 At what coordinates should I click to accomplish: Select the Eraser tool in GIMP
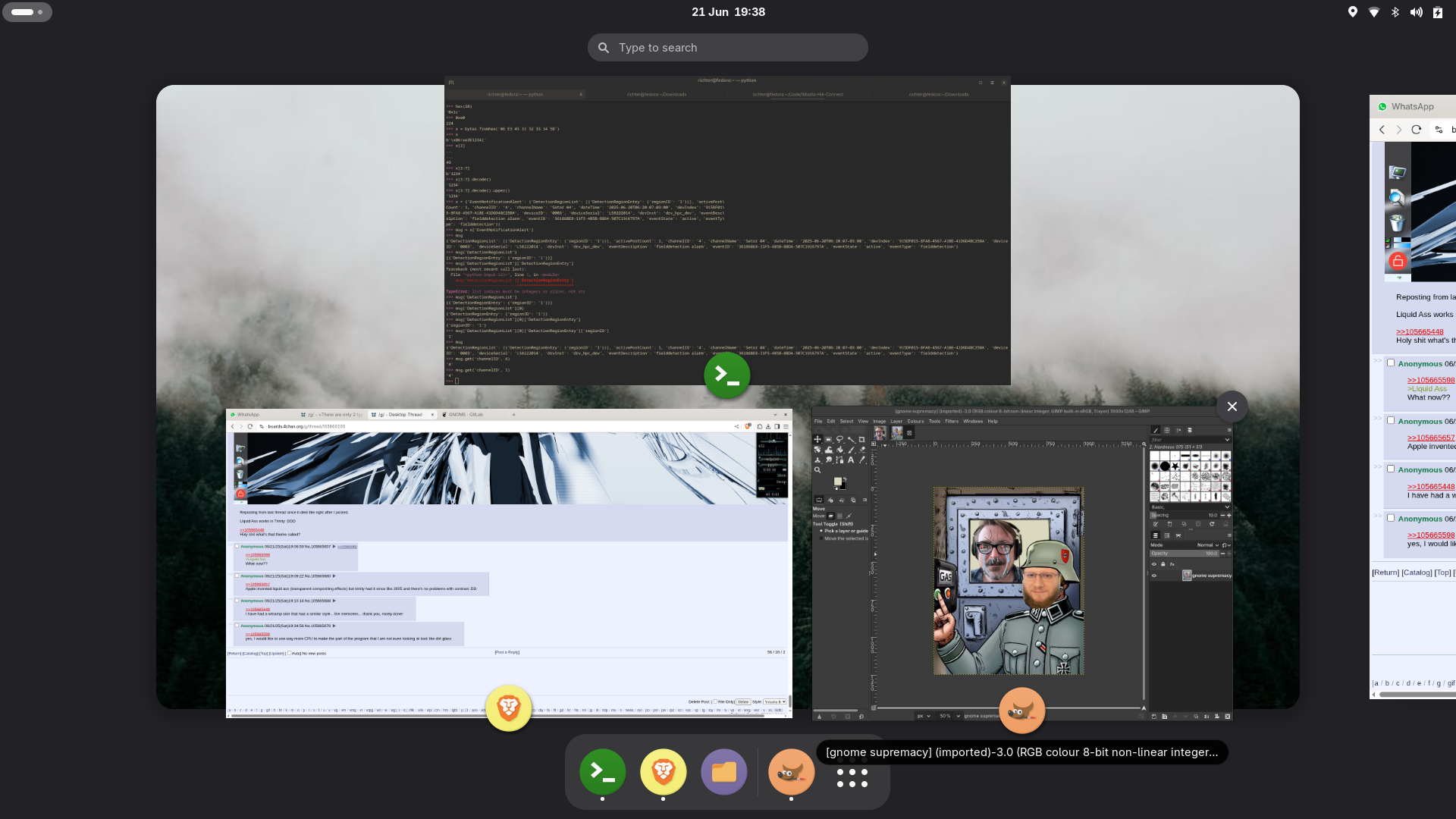(862, 450)
